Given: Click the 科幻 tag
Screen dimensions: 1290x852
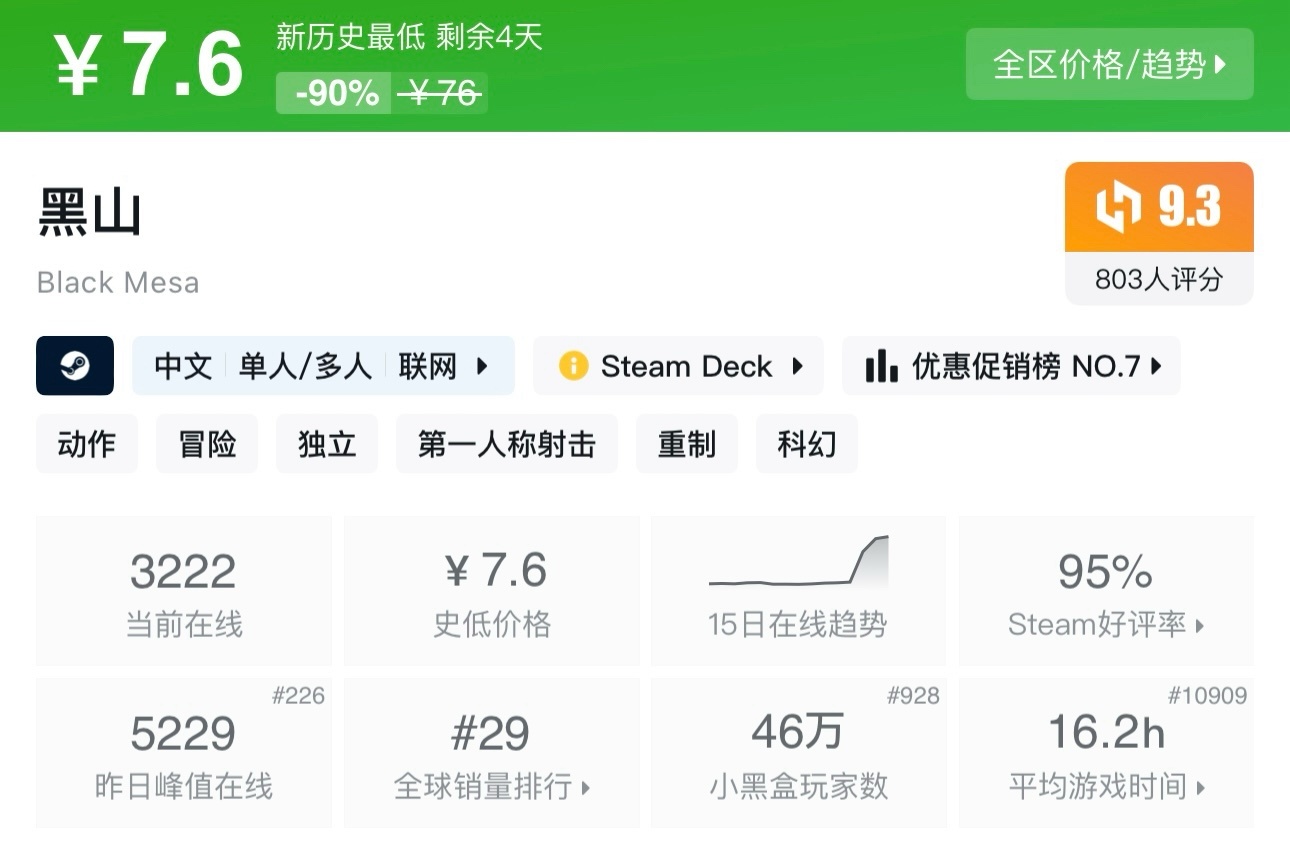Looking at the screenshot, I should click(807, 443).
